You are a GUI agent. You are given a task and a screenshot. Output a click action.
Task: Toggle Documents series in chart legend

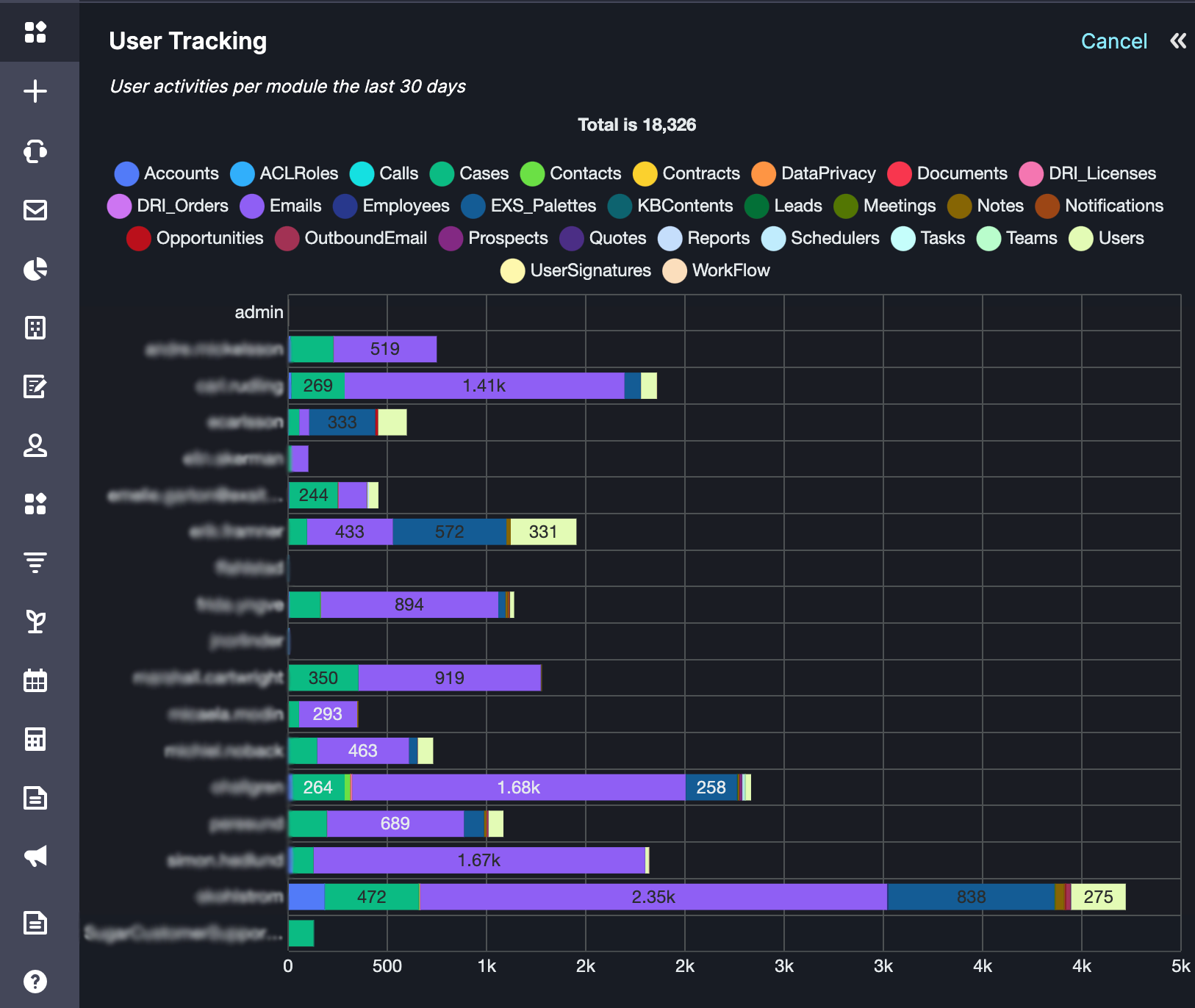[x=947, y=173]
